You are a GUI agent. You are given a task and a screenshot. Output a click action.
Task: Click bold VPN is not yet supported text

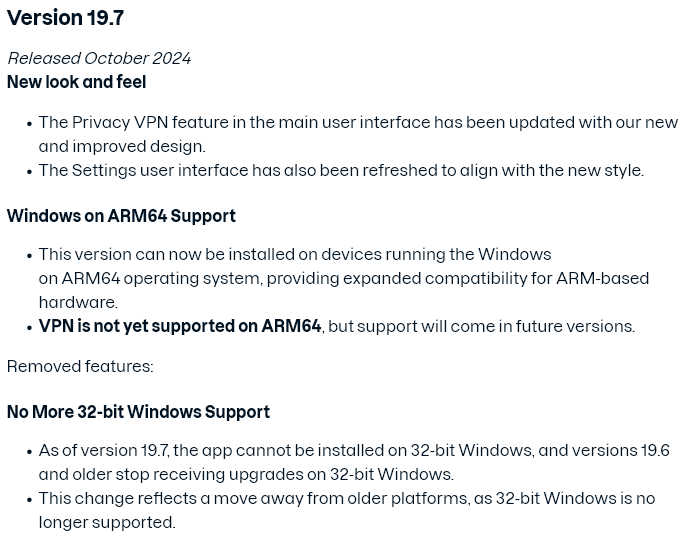coord(180,326)
